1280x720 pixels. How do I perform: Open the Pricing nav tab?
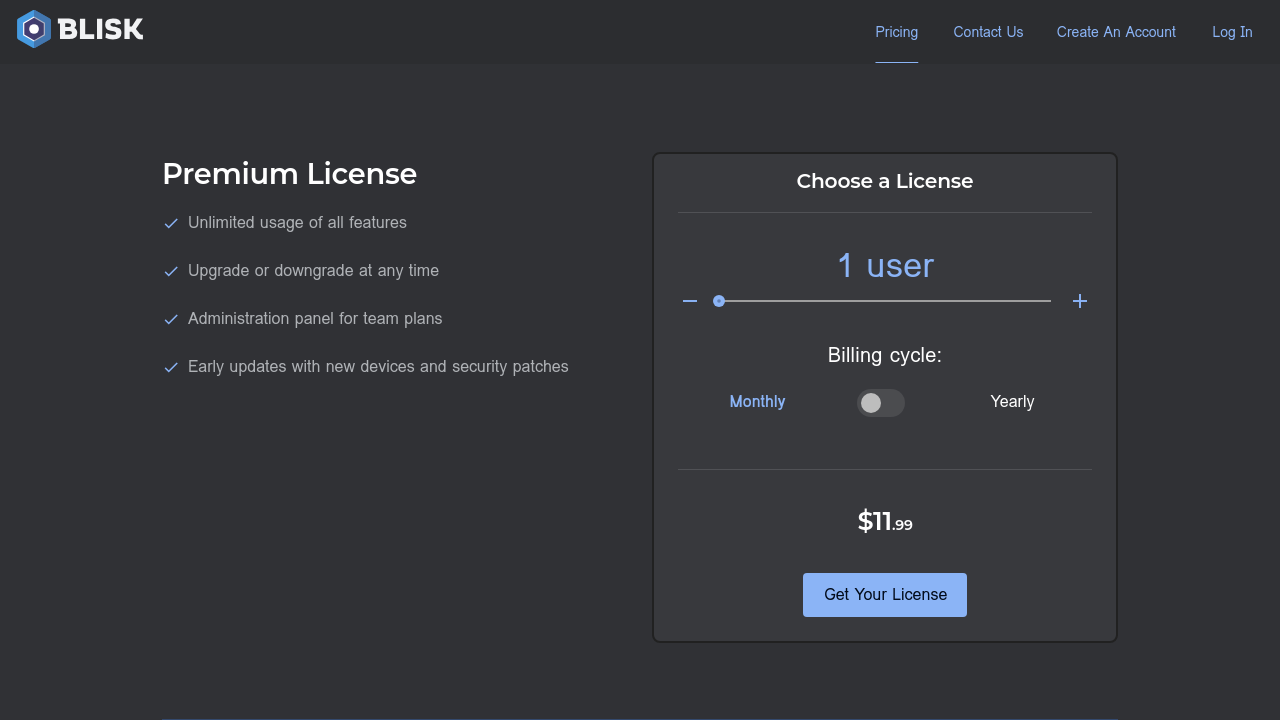pyautogui.click(x=896, y=32)
